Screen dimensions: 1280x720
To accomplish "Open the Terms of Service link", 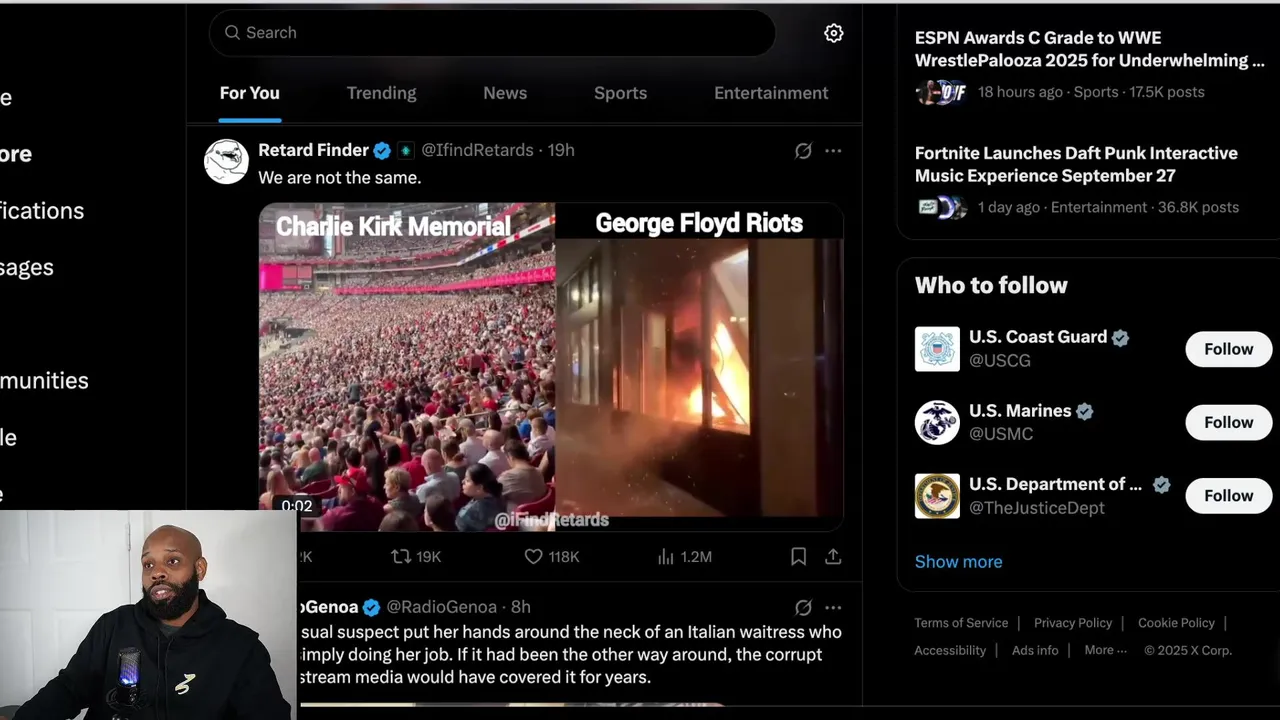I will tap(961, 623).
